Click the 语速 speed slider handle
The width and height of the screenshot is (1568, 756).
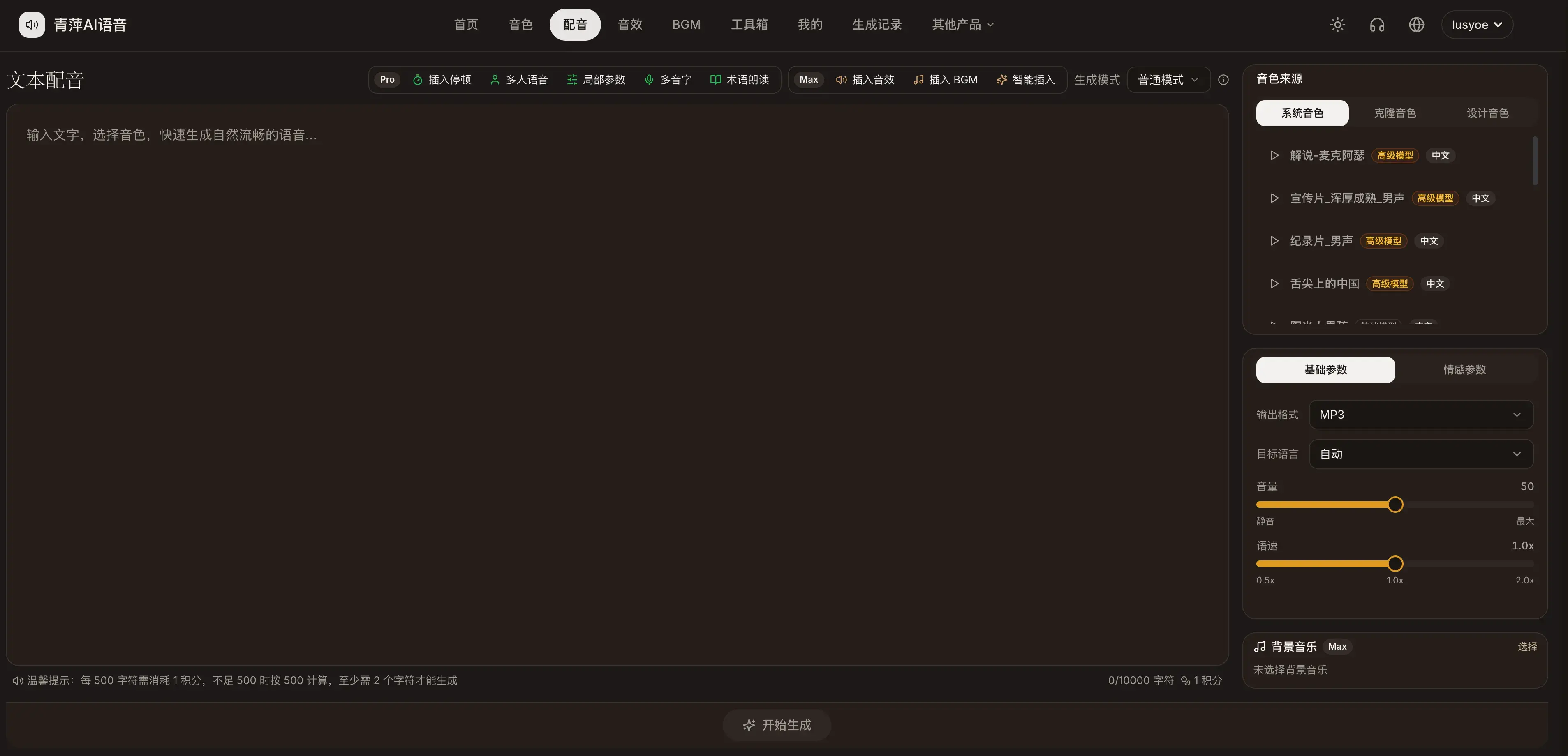1395,564
